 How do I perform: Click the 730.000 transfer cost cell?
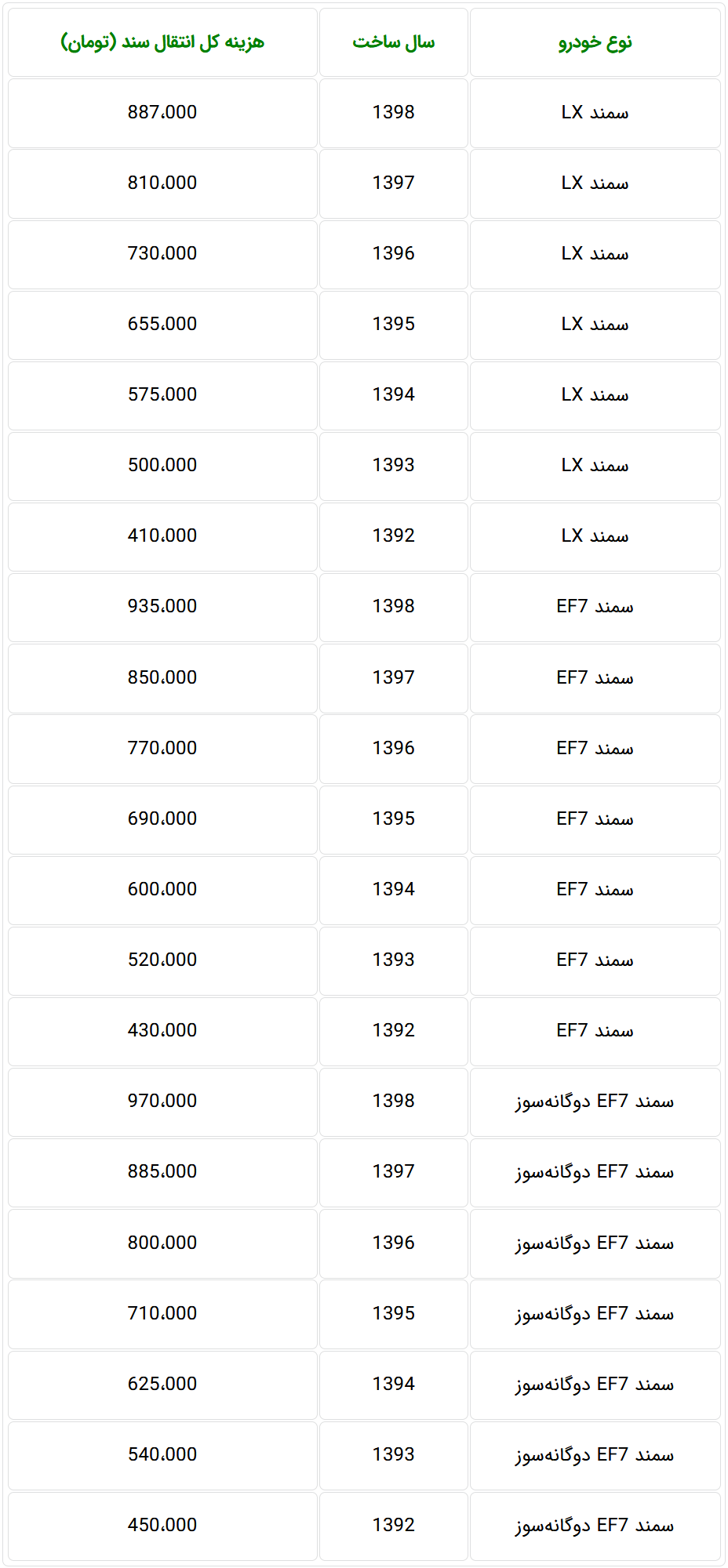pyautogui.click(x=162, y=253)
